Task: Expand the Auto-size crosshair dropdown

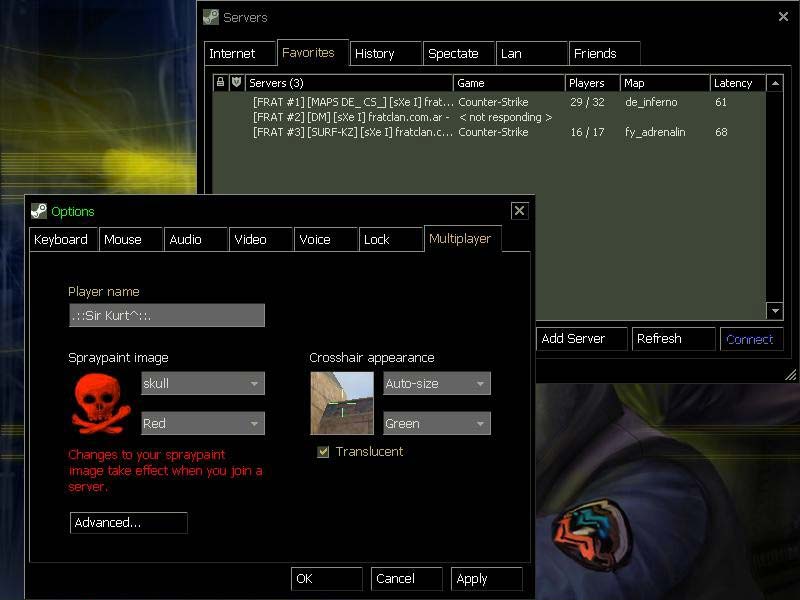Action: tap(437, 383)
